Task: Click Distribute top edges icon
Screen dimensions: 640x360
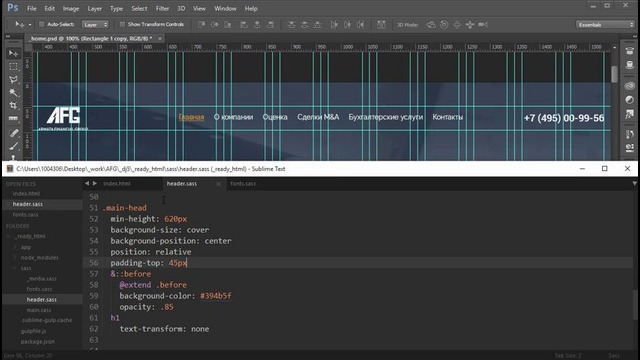Action: pyautogui.click(x=291, y=24)
